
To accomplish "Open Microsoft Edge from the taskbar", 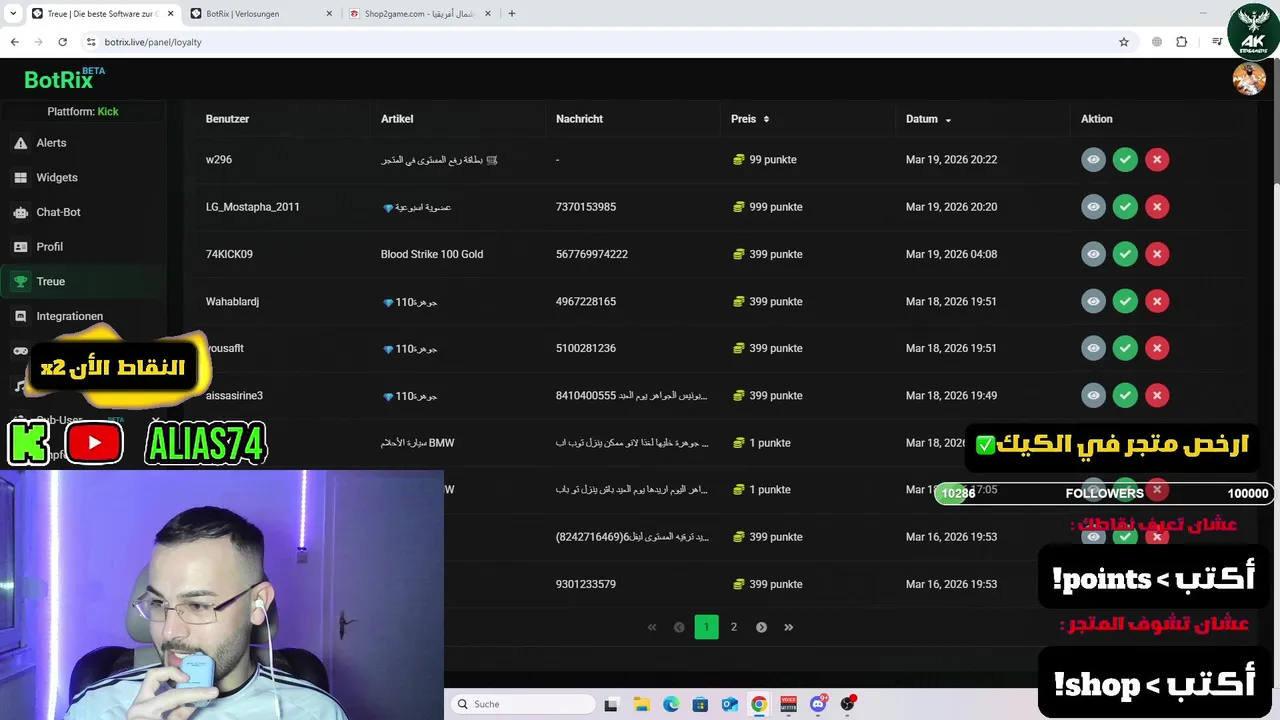I will (x=671, y=704).
